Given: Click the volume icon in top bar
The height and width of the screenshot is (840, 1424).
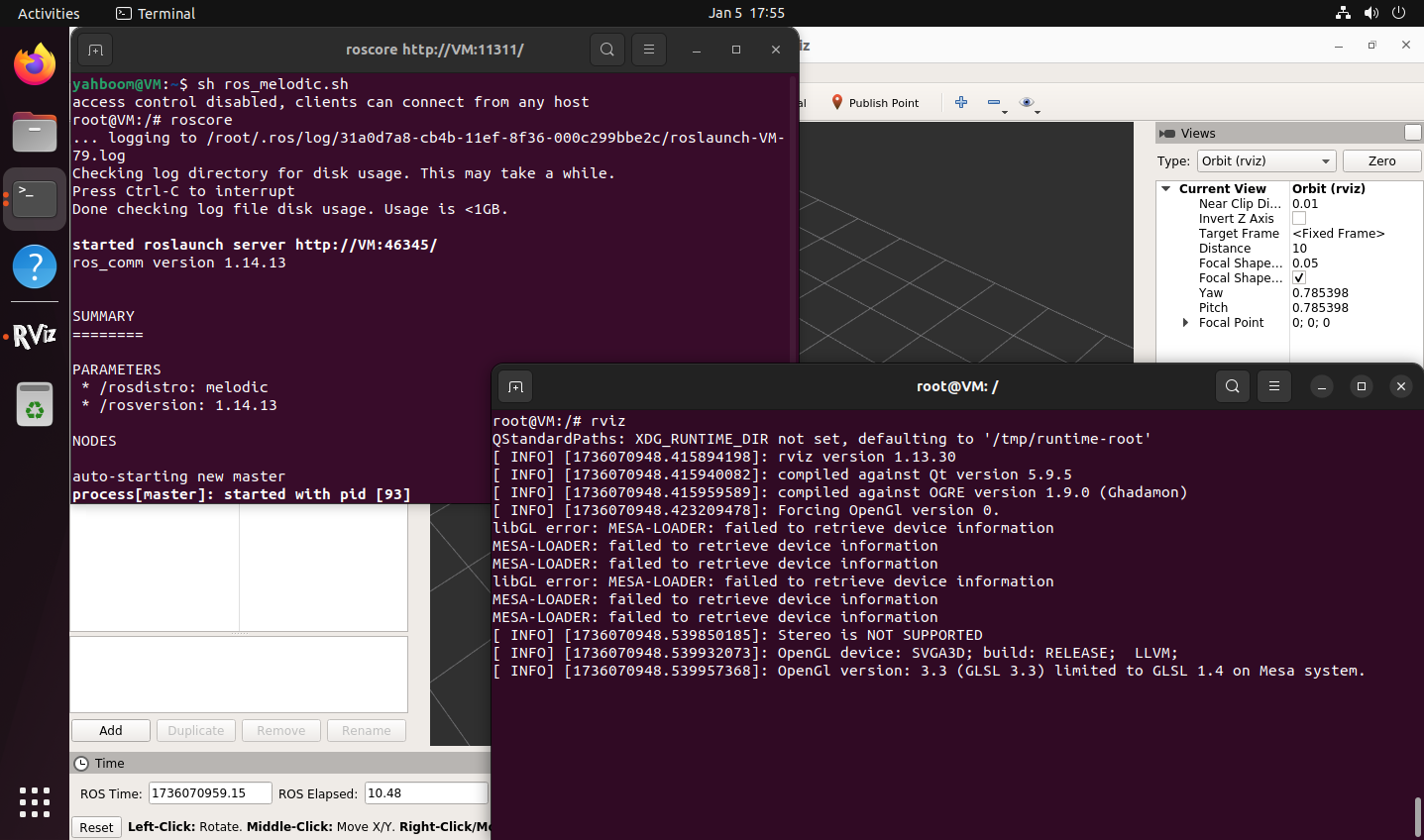Looking at the screenshot, I should pyautogui.click(x=1370, y=13).
